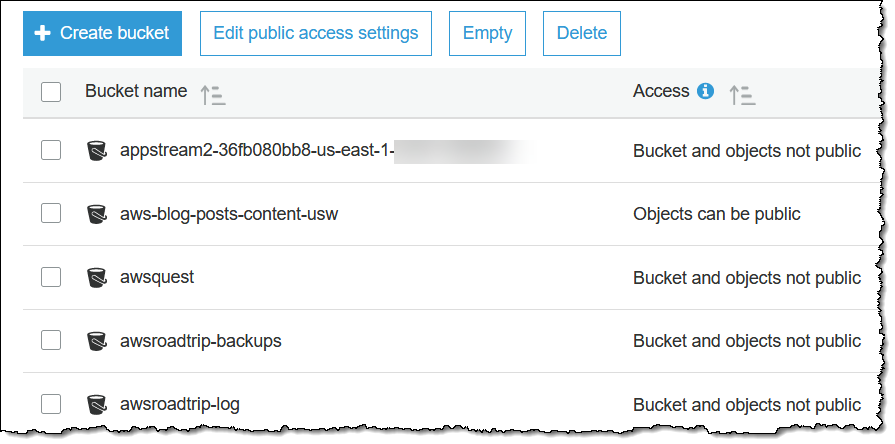Screen dimensions: 895x444
Task: Click bucket icon beside awsquest
Action: click(96, 277)
